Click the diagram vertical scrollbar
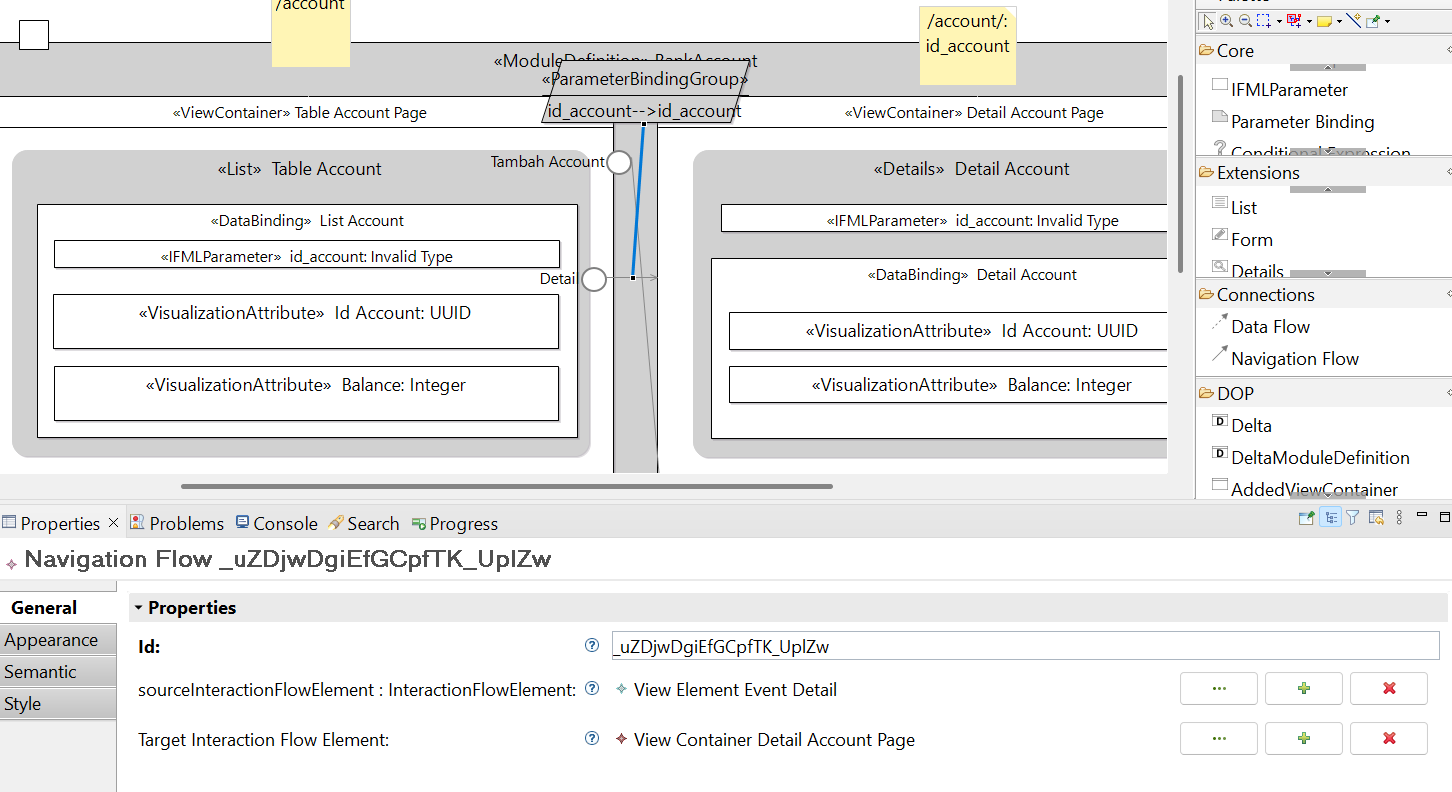 click(1181, 173)
